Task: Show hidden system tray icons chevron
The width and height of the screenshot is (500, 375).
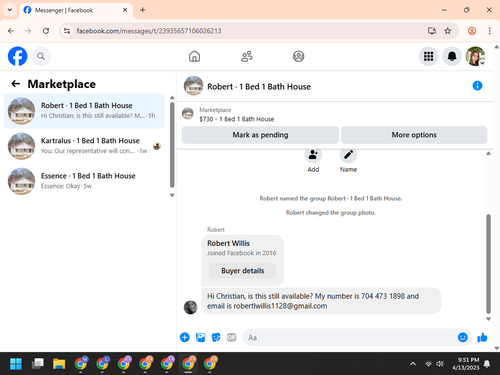Action: [413, 364]
